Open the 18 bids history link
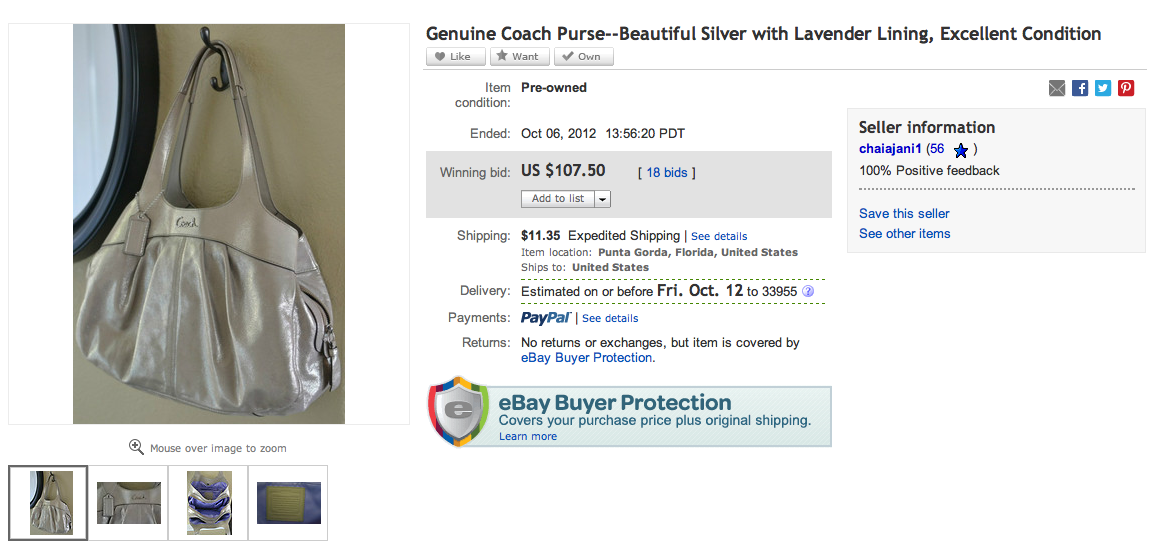This screenshot has height=554, width=1158. 666,173
